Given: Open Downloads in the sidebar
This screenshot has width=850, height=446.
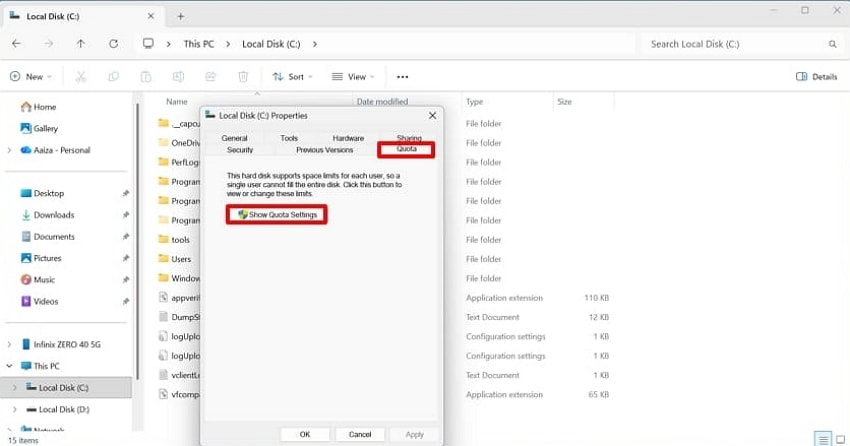Looking at the screenshot, I should (48, 215).
